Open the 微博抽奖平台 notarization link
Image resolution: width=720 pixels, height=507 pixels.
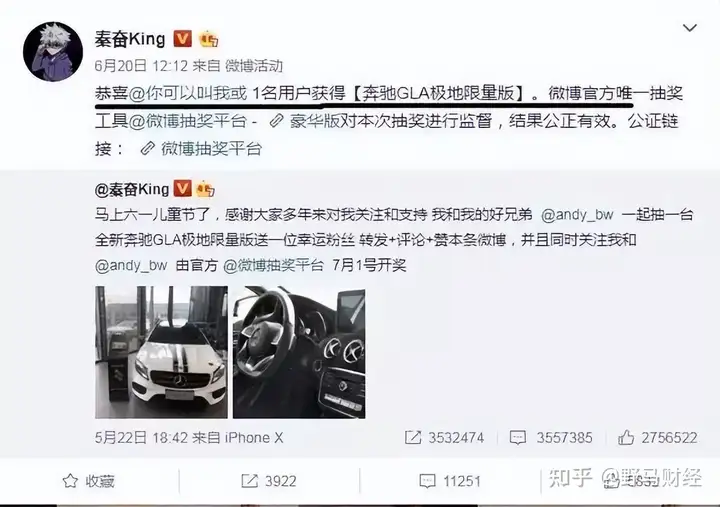(x=201, y=148)
